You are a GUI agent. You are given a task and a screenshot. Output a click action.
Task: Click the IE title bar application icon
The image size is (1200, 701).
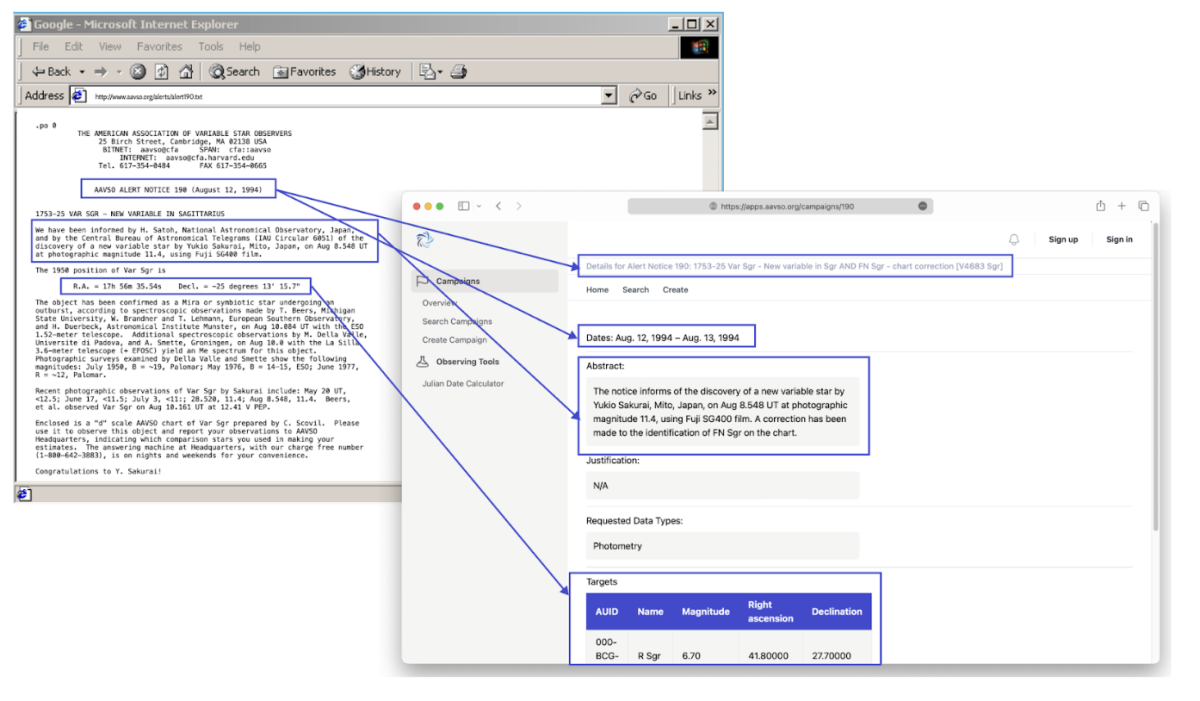click(24, 24)
